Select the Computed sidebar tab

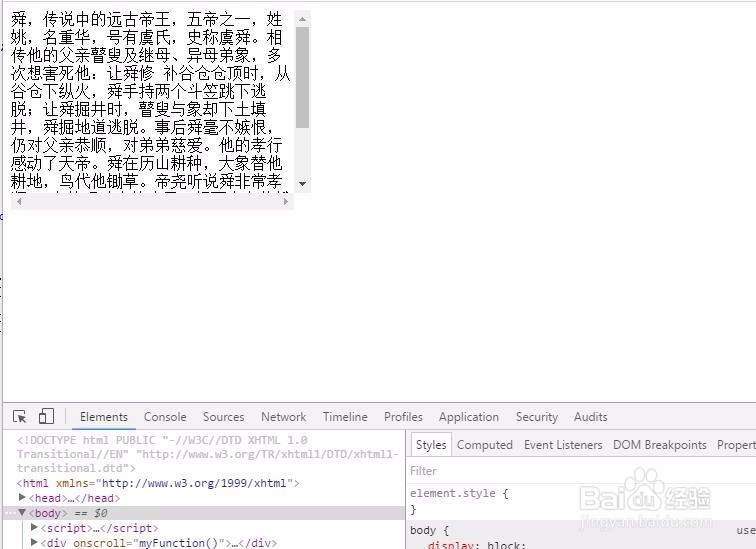(485, 444)
